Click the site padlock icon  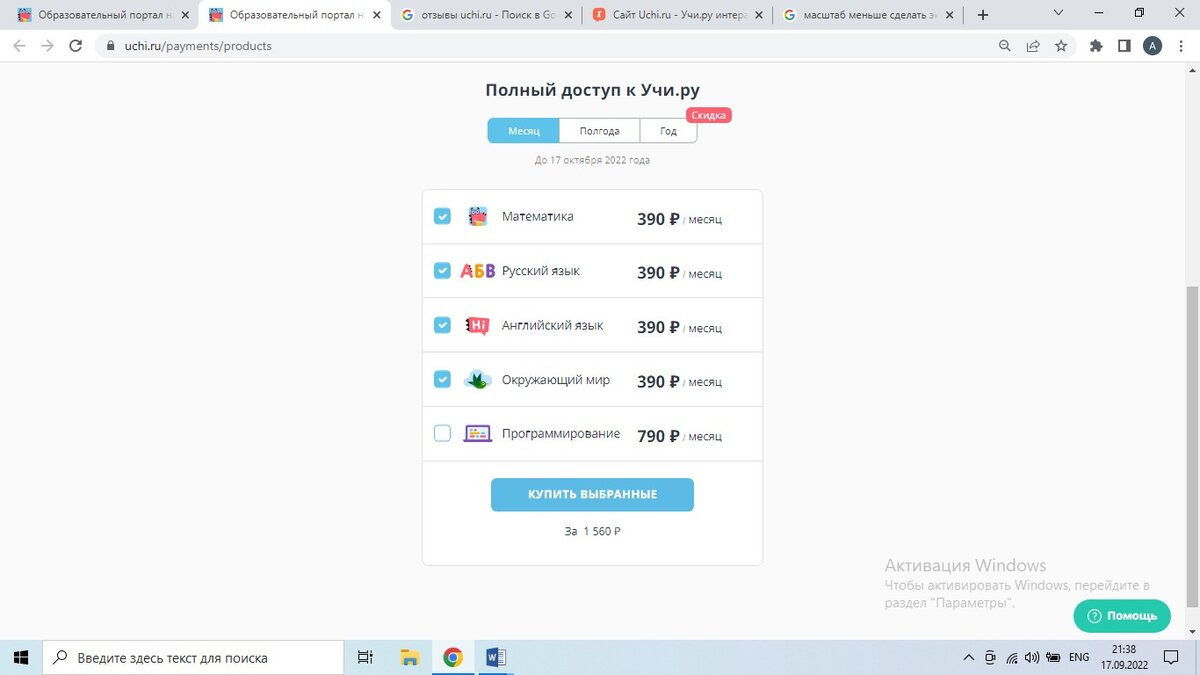(x=109, y=46)
